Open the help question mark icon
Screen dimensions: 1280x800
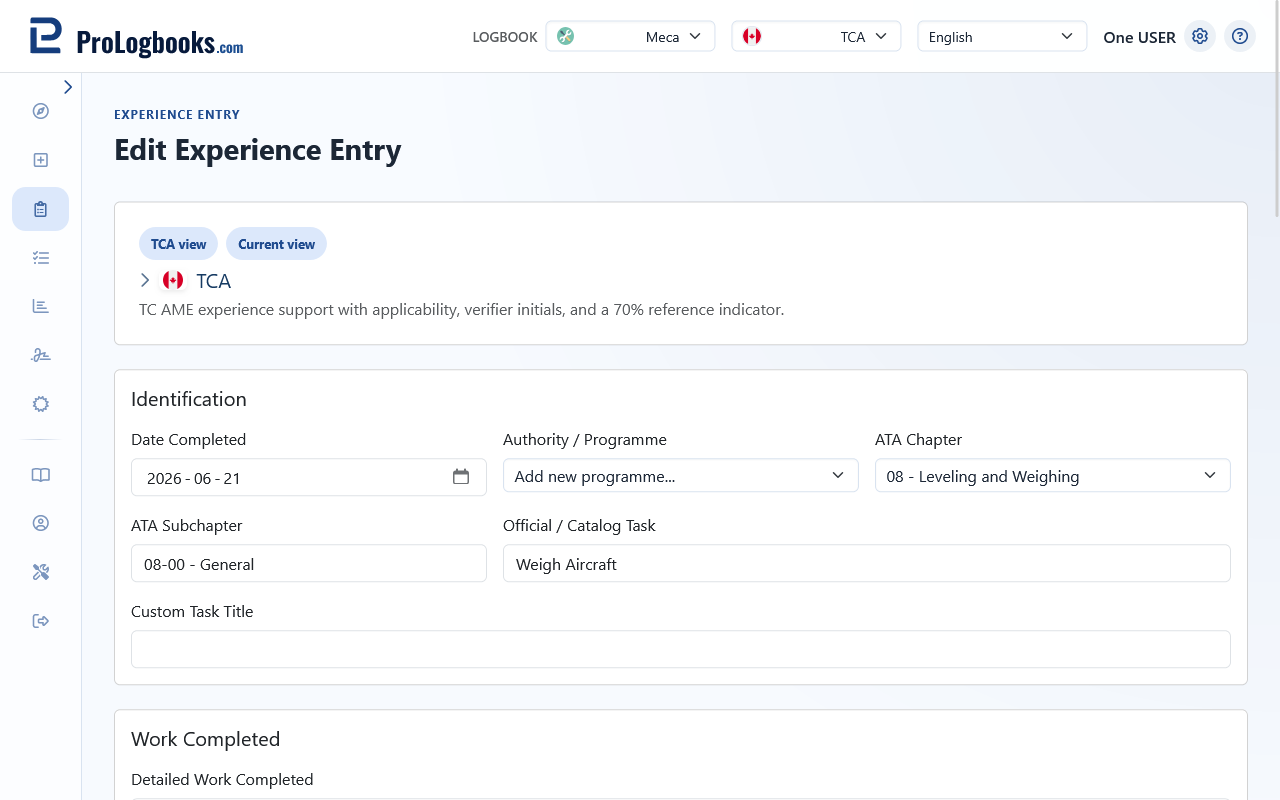tap(1240, 36)
